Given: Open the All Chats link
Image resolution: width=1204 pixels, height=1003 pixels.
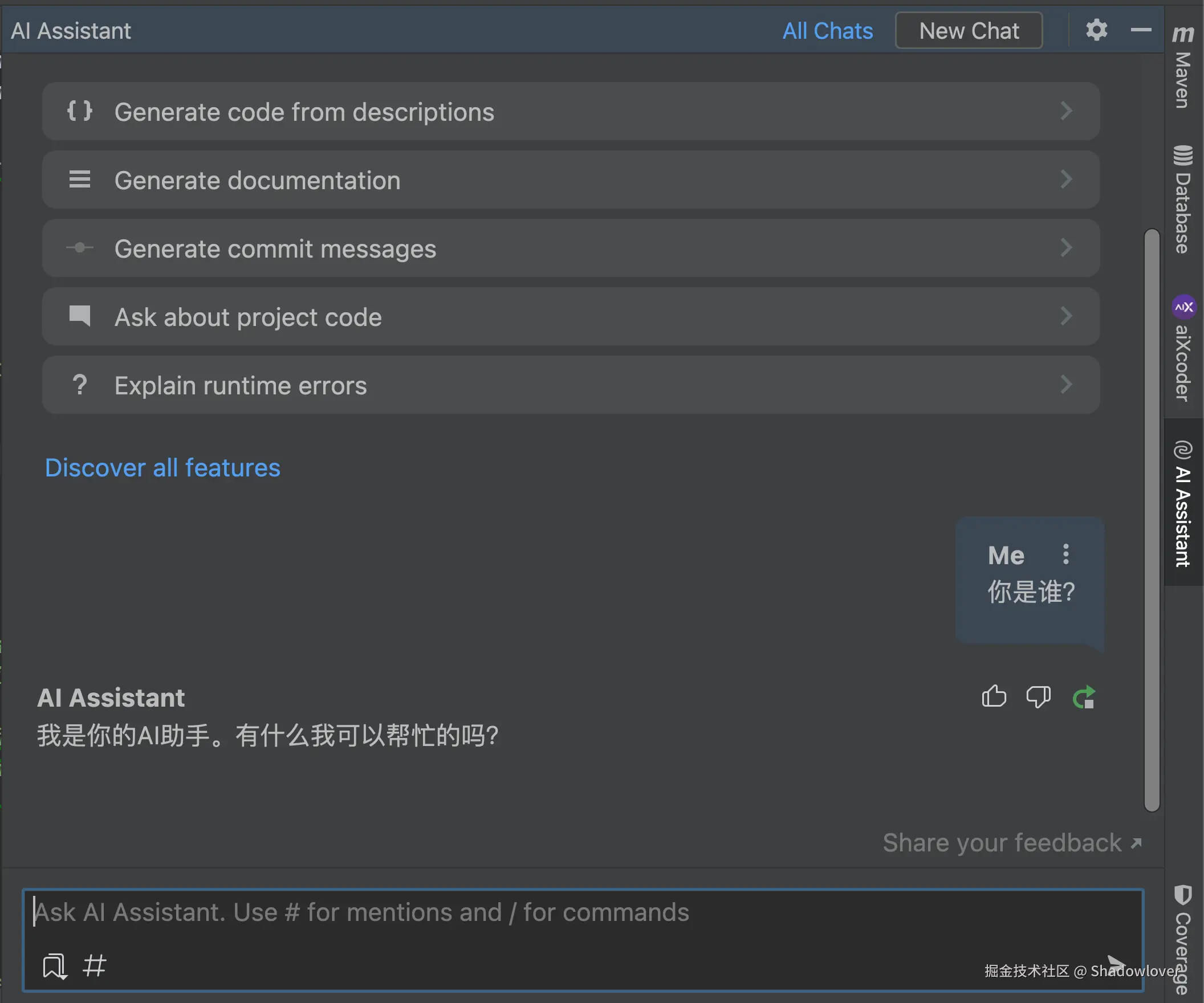Looking at the screenshot, I should click(827, 31).
